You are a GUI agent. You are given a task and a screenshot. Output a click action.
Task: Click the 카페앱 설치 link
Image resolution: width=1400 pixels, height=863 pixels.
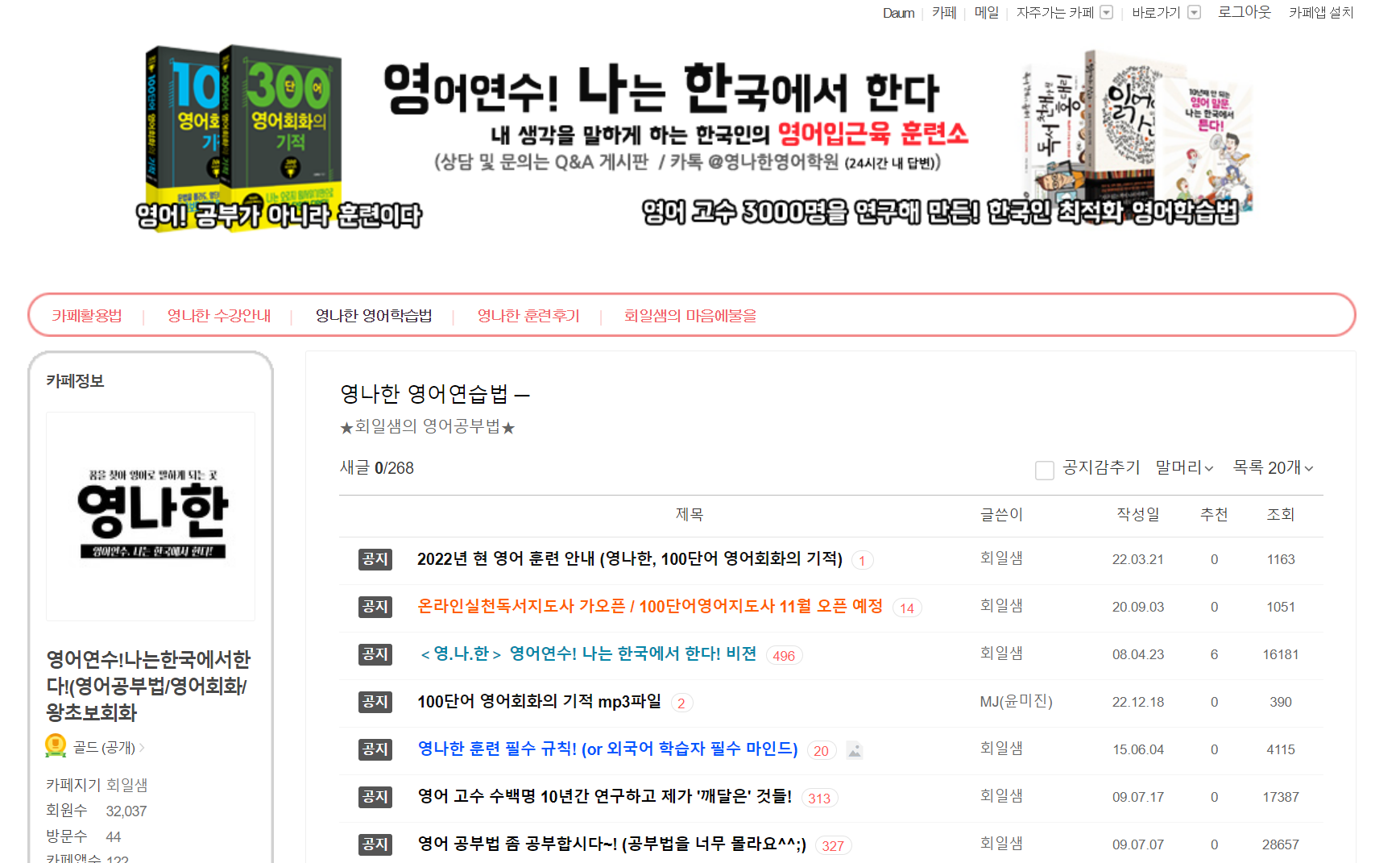(1321, 12)
